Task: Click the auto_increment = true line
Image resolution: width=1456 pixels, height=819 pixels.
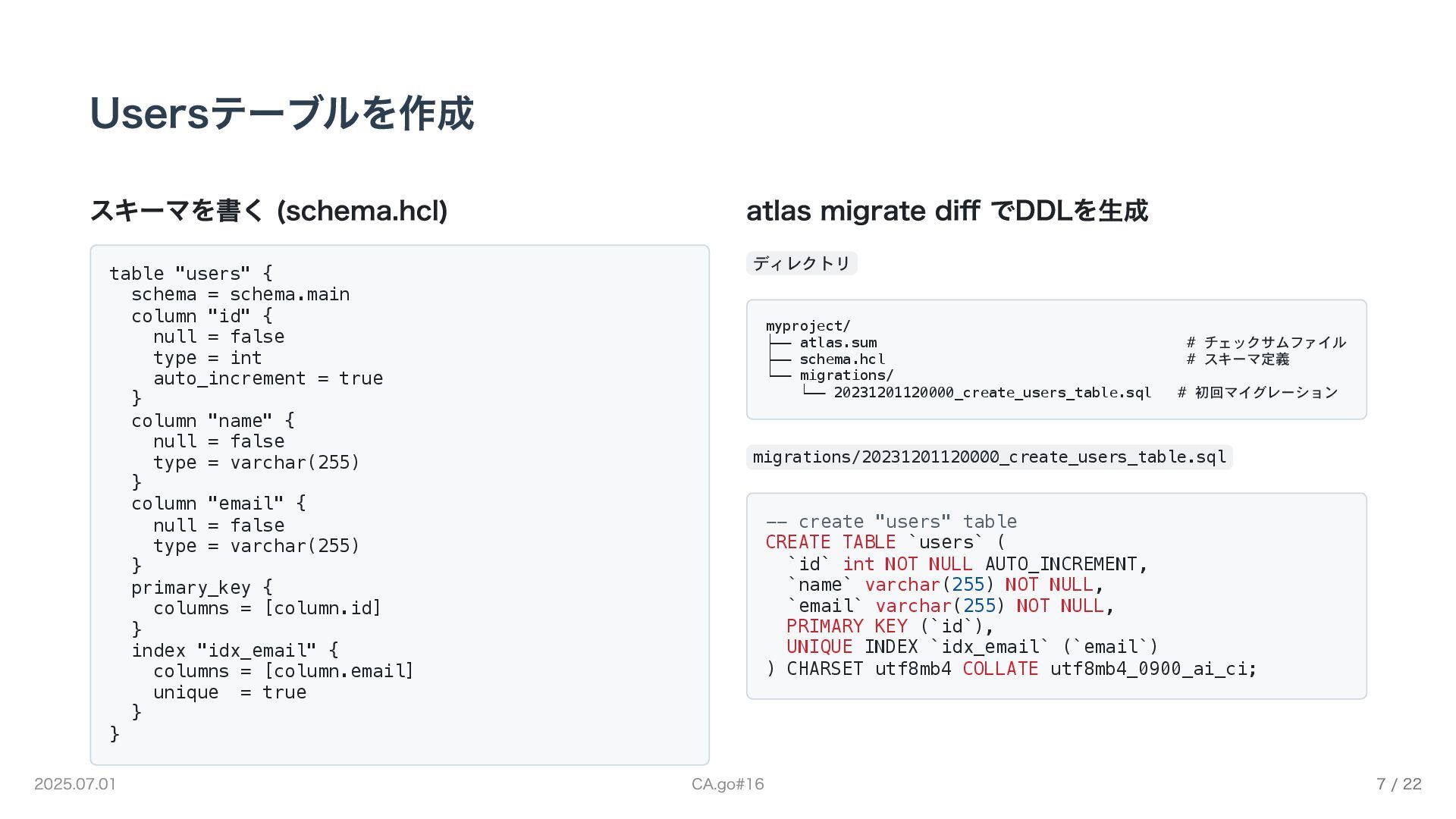Action: point(268,378)
